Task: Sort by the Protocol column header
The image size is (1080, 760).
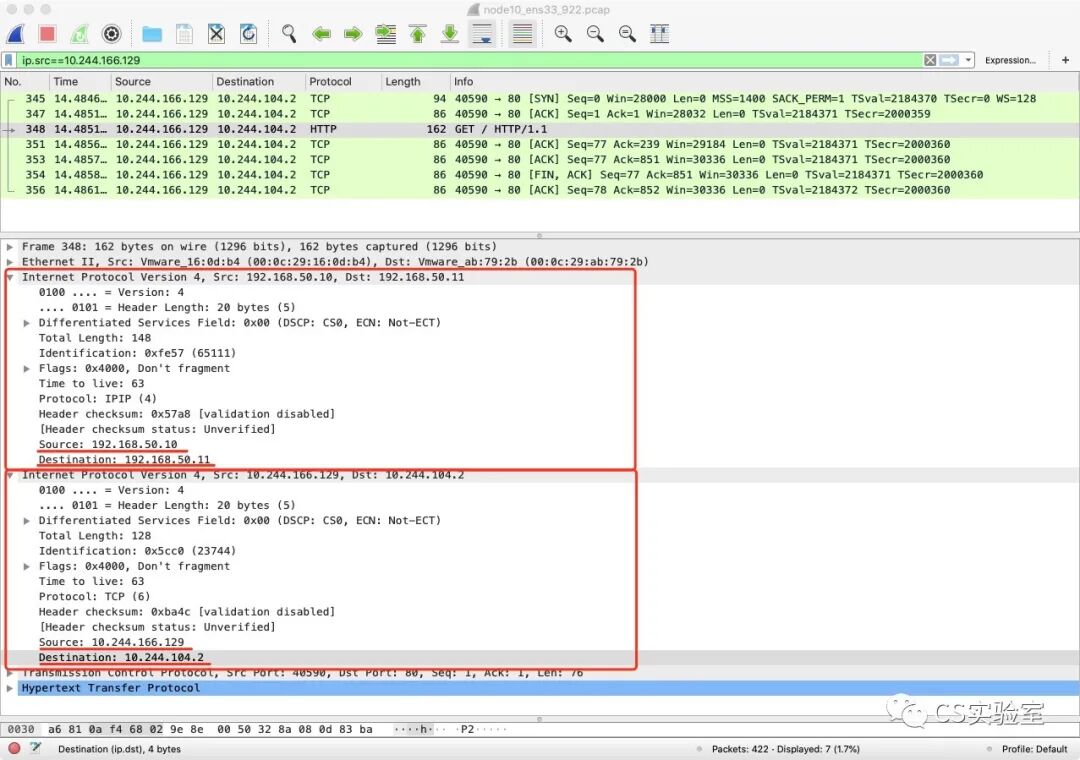Action: tap(342, 81)
